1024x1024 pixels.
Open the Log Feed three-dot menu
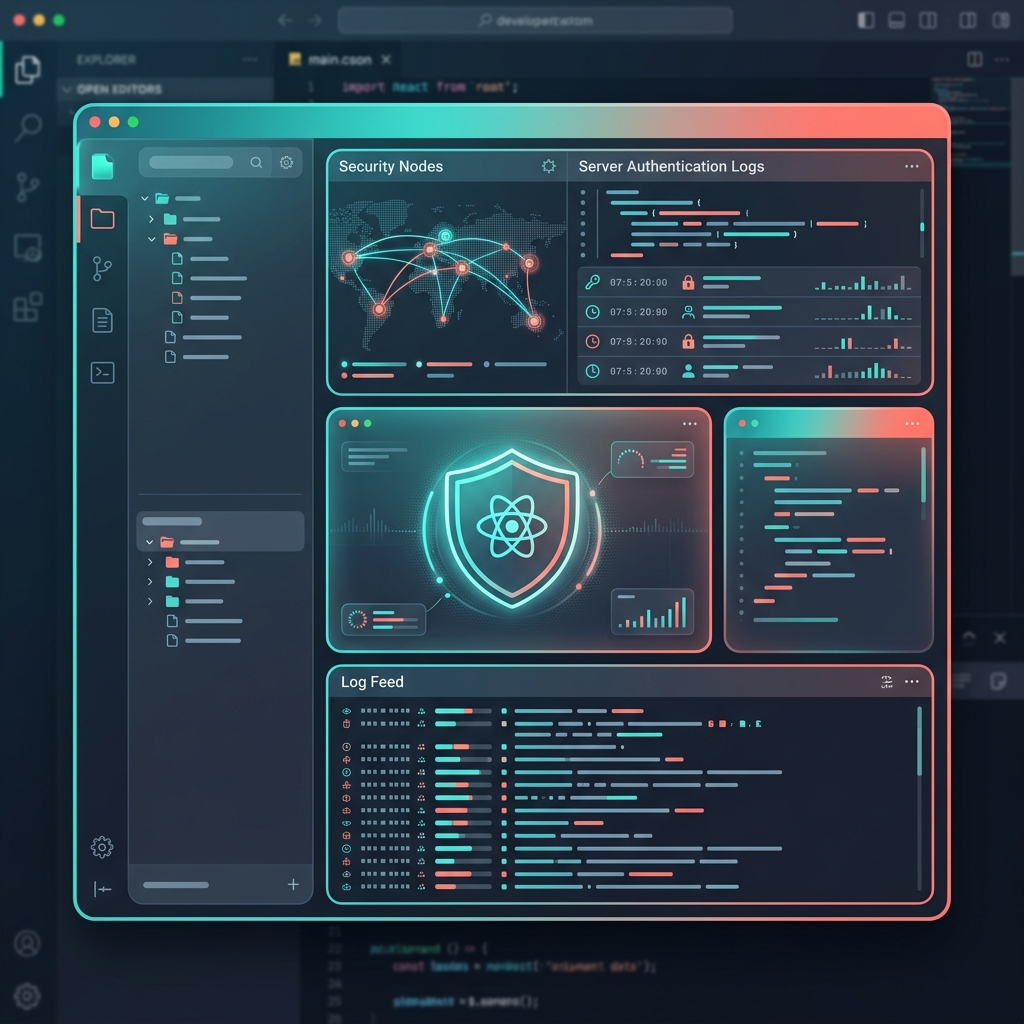point(912,682)
